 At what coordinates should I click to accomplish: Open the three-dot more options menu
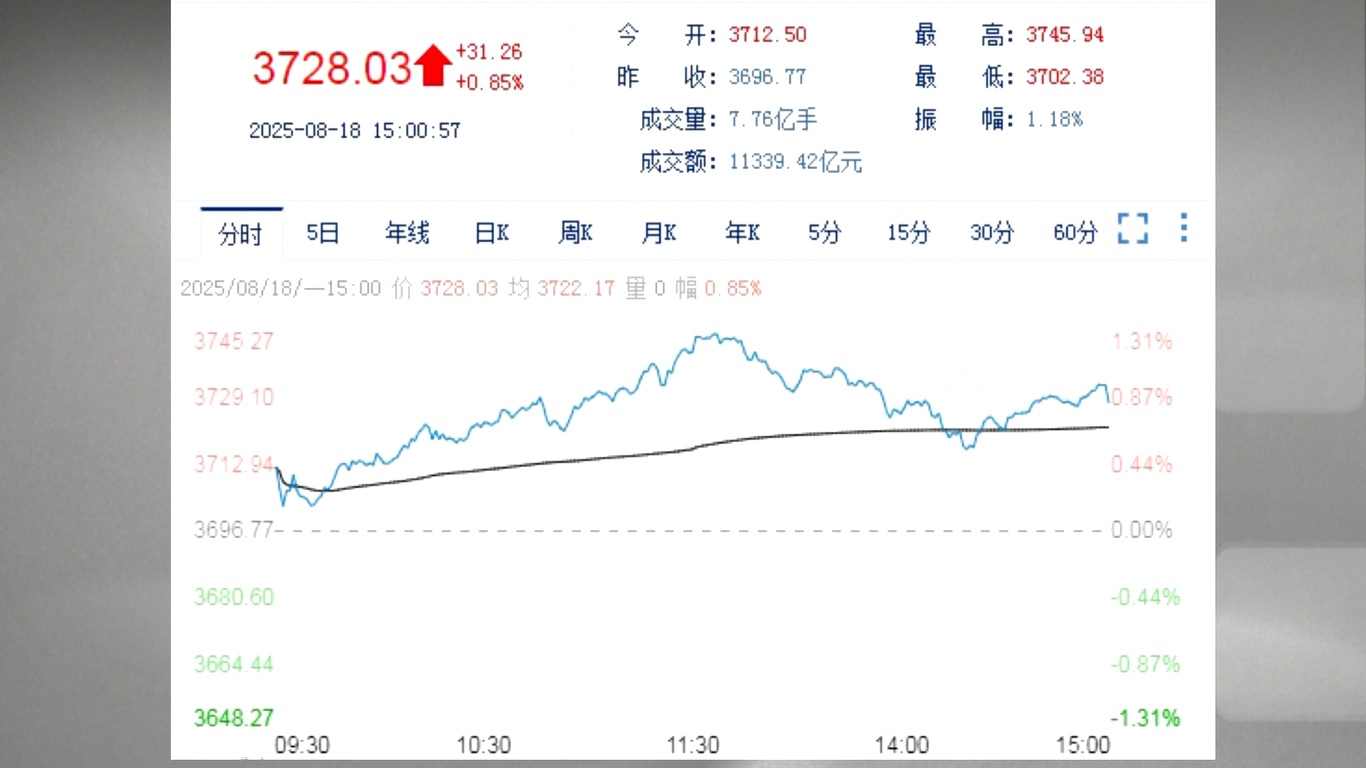click(1183, 230)
